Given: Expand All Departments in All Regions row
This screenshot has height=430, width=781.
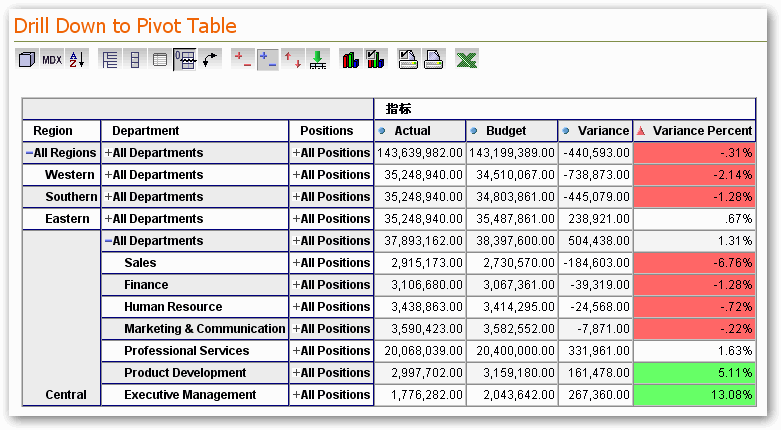Looking at the screenshot, I should (x=108, y=153).
